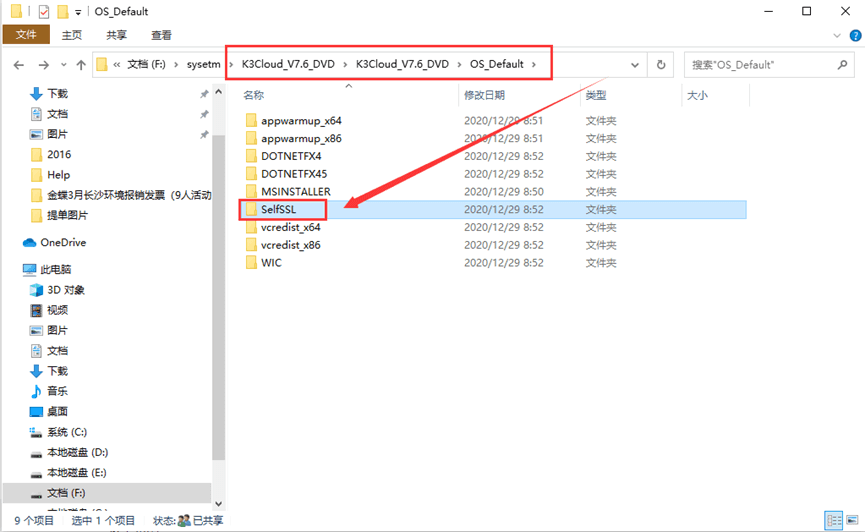Select the appwarmup_x64 folder
This screenshot has height=532, width=865.
[x=301, y=120]
